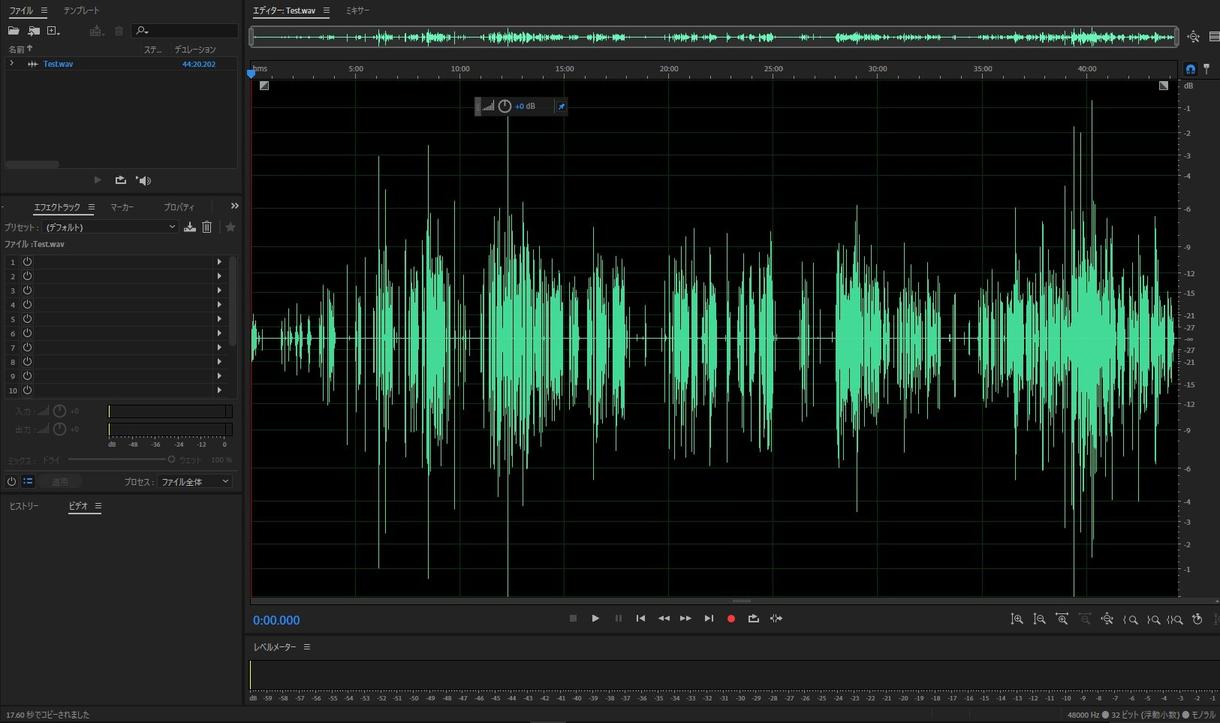Open the プロセス dropdown showing ファイル全体

[x=195, y=481]
